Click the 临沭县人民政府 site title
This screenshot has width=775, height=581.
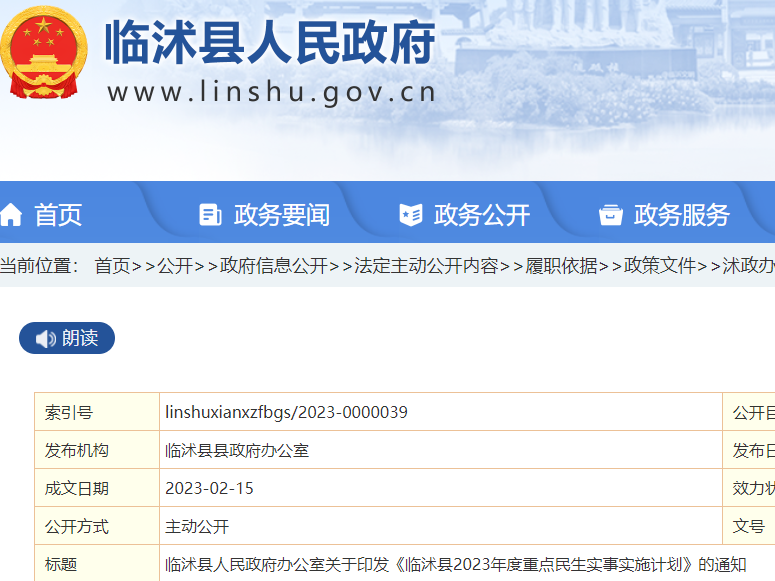pyautogui.click(x=270, y=43)
